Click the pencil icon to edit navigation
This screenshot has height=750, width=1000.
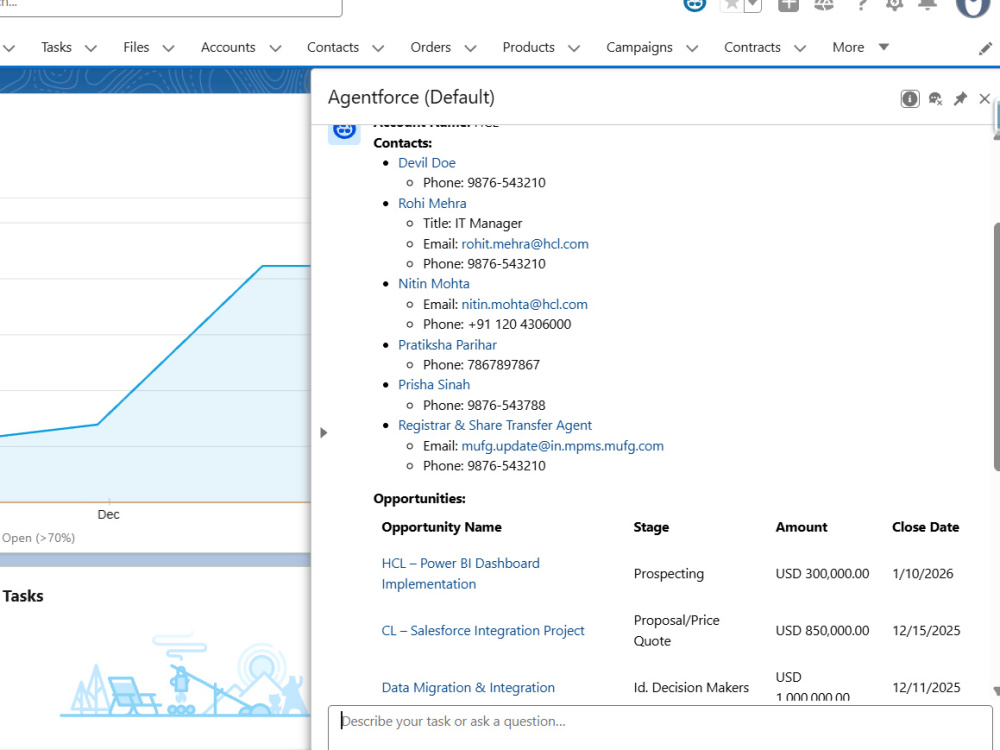pyautogui.click(x=985, y=48)
